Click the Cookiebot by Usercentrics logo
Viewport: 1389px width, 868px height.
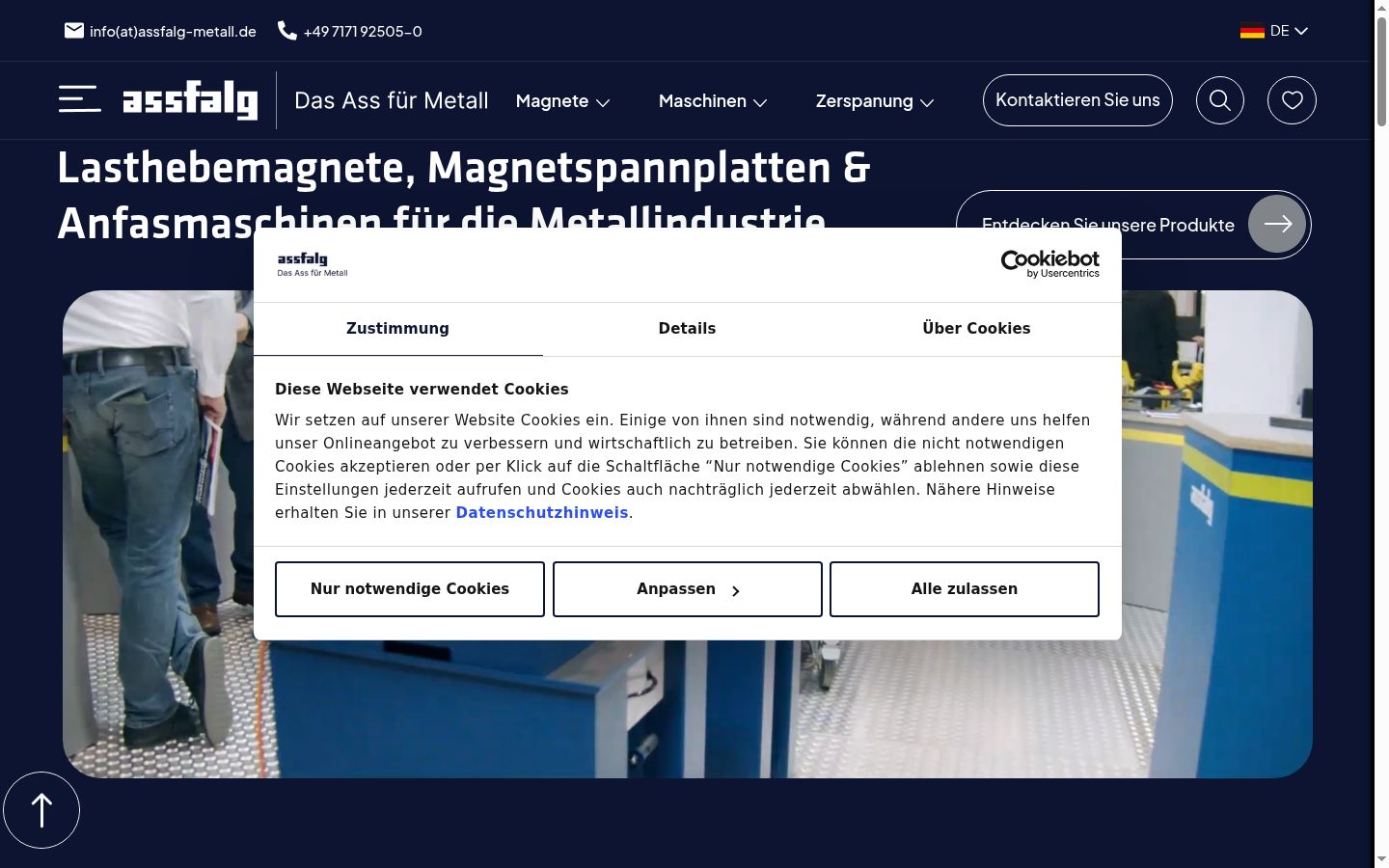[1049, 264]
